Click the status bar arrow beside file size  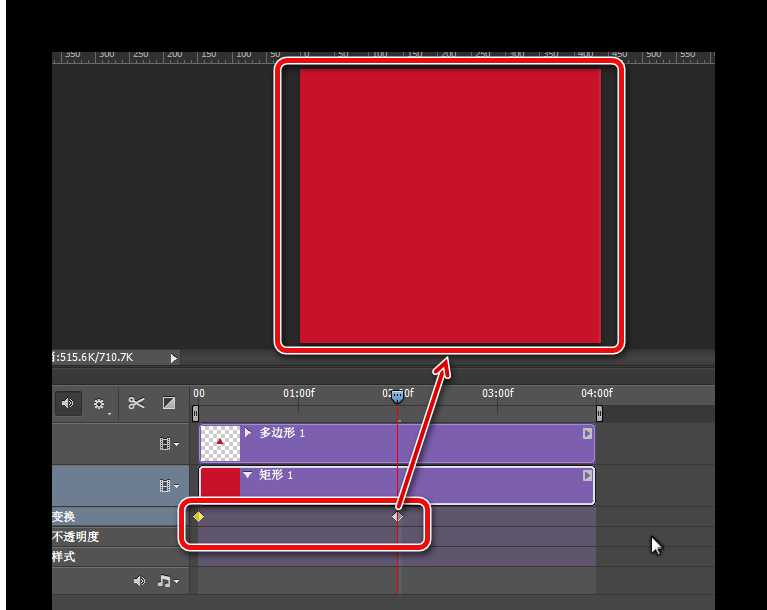[173, 358]
